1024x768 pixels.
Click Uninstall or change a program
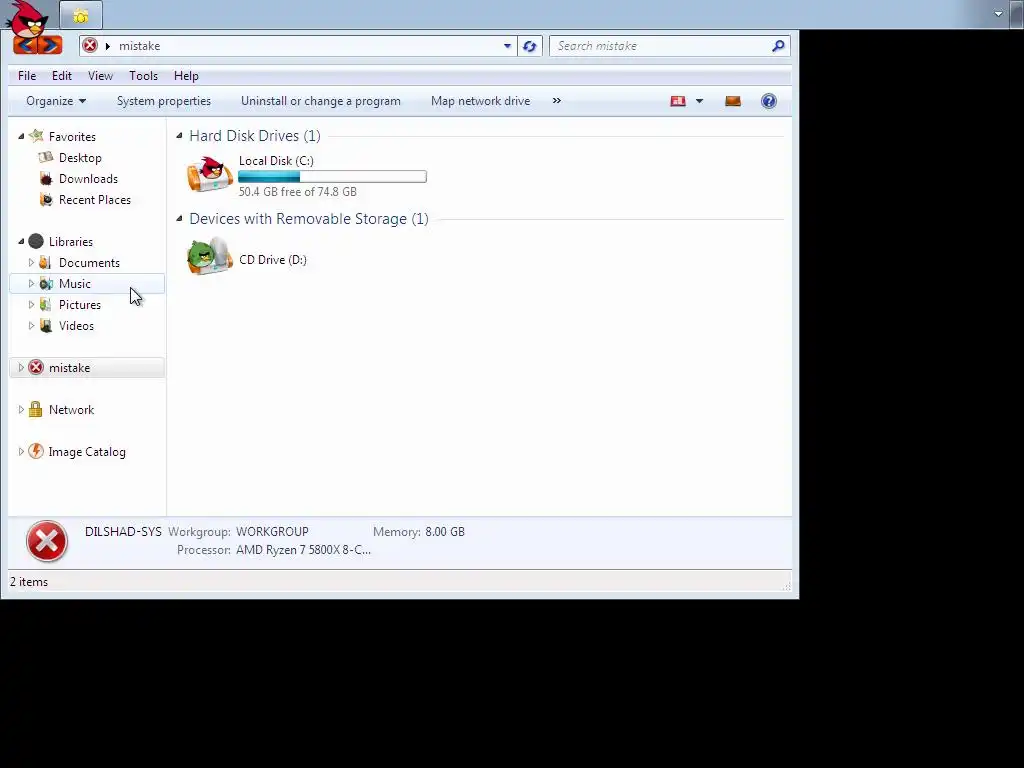(x=321, y=101)
